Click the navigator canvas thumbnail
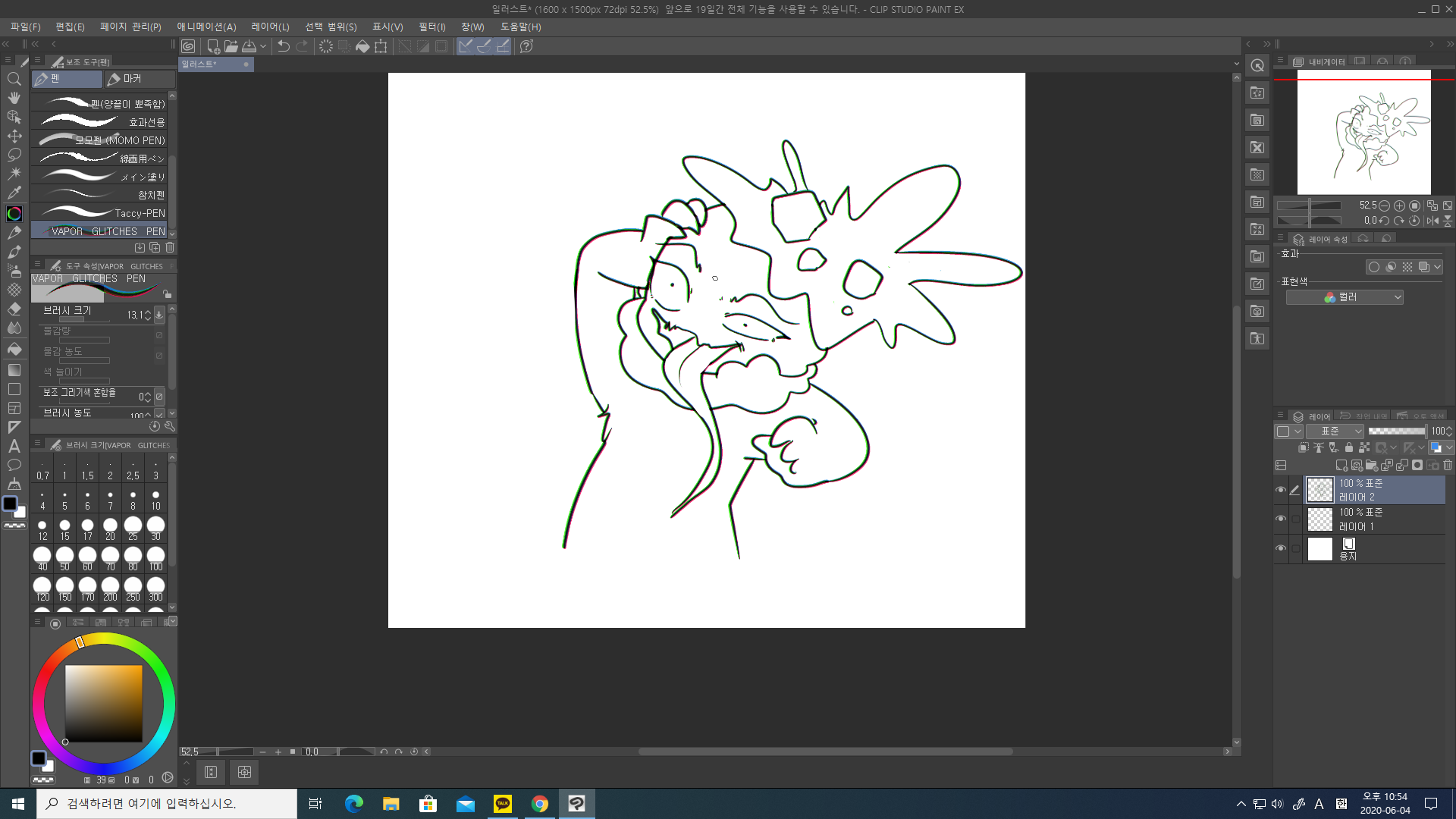 pyautogui.click(x=1363, y=132)
